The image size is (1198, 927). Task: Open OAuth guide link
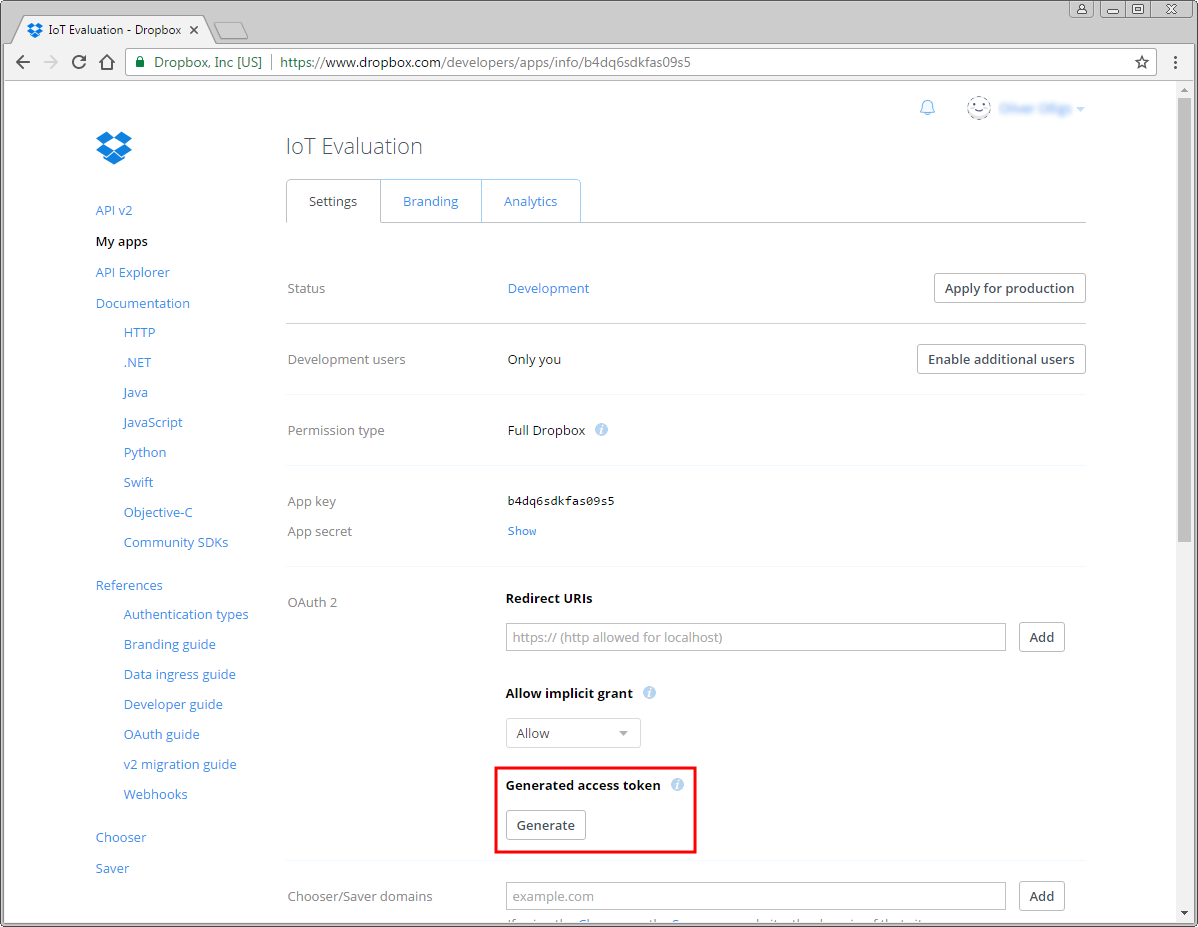[x=161, y=734]
